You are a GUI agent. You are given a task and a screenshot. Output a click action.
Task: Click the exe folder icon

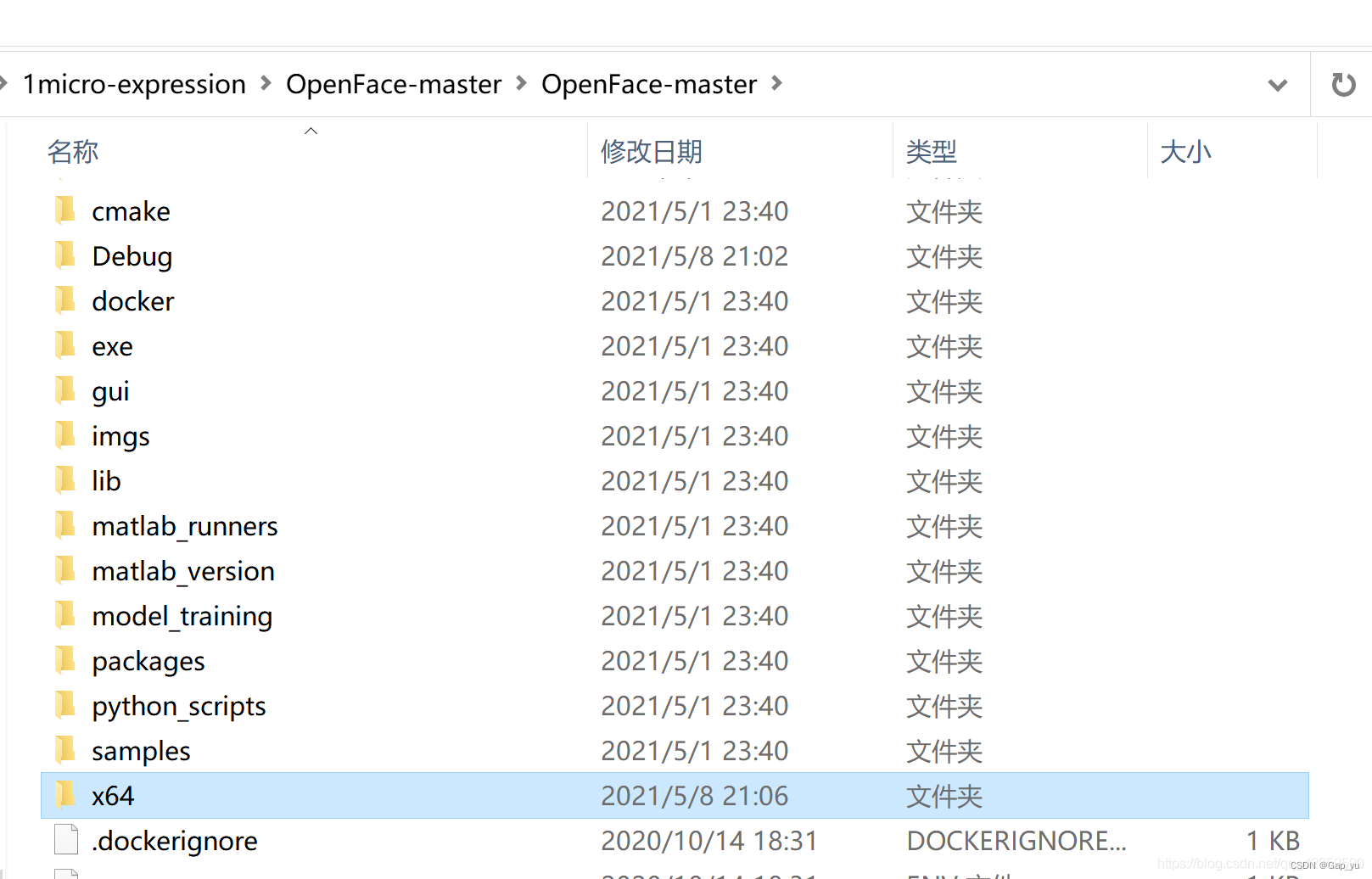65,345
